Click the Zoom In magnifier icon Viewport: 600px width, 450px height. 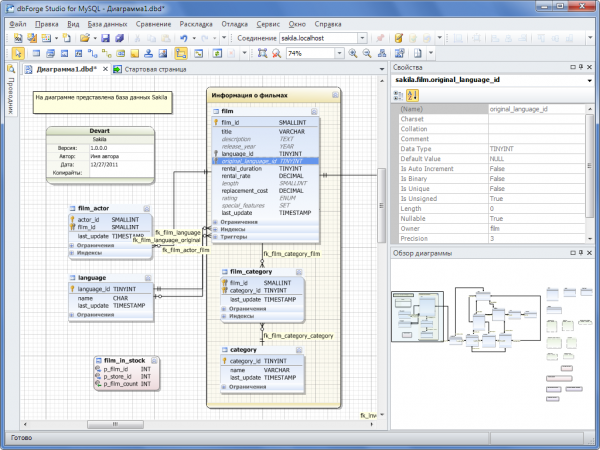[x=353, y=53]
